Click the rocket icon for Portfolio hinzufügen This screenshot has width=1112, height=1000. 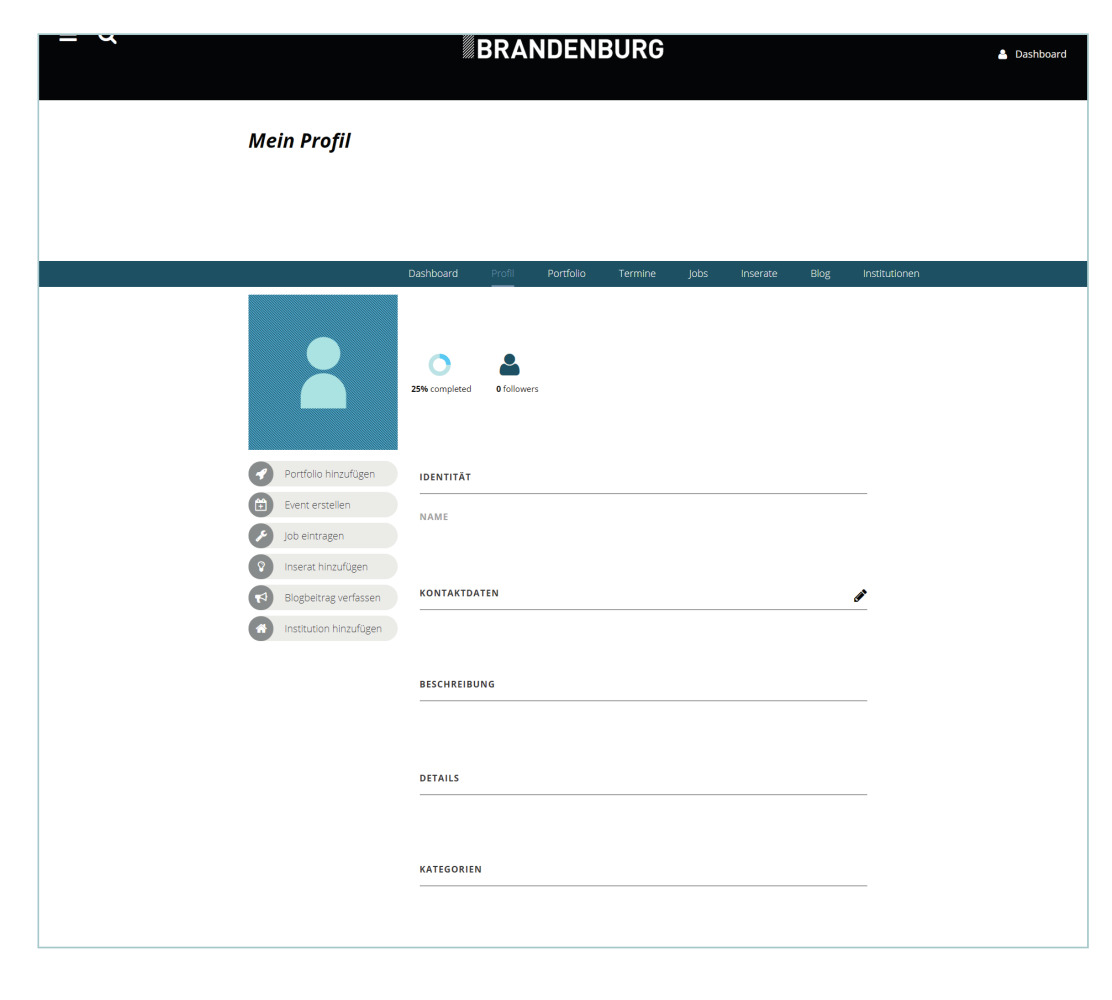[261, 474]
